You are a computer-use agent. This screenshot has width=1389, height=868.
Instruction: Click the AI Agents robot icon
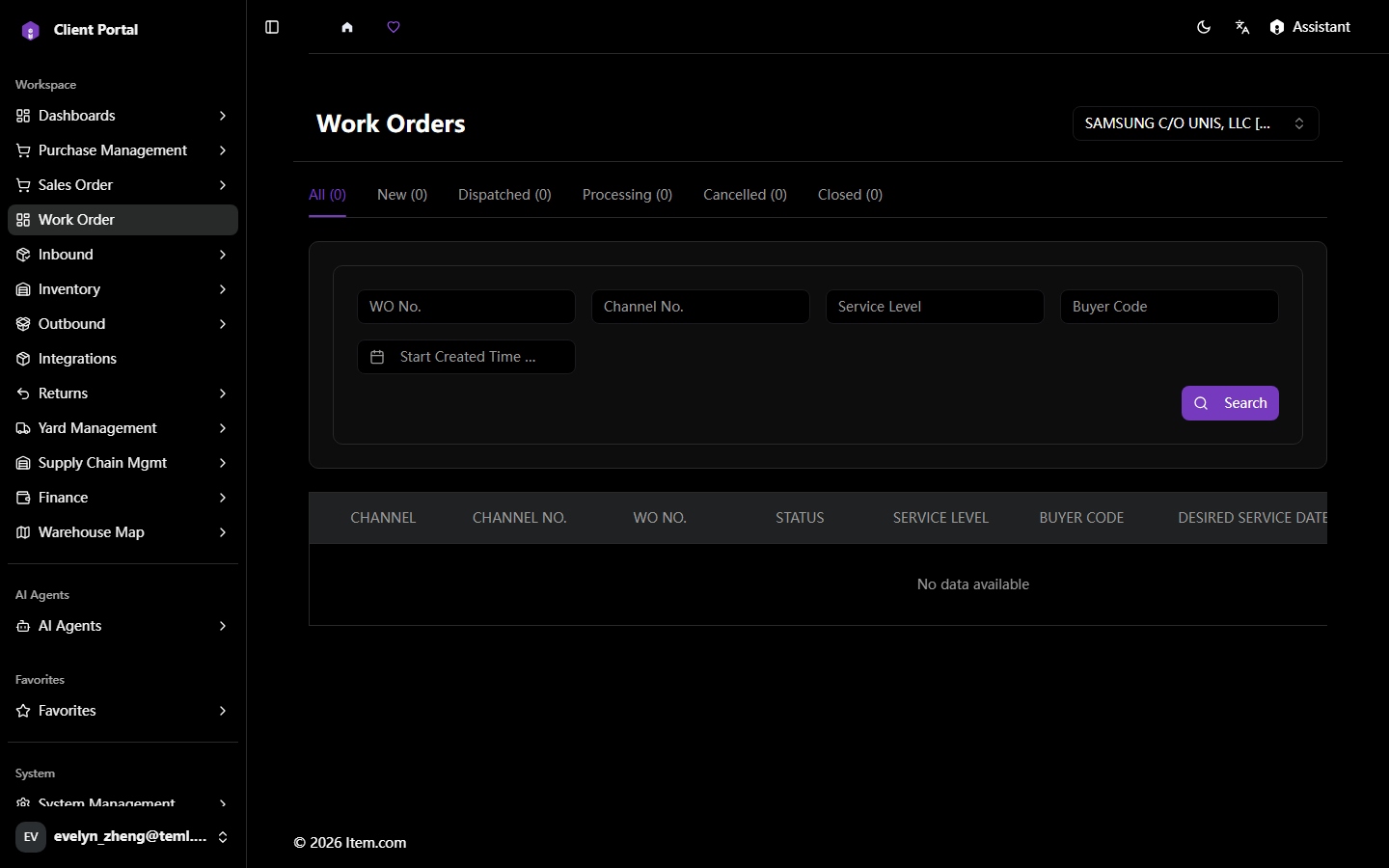[23, 626]
